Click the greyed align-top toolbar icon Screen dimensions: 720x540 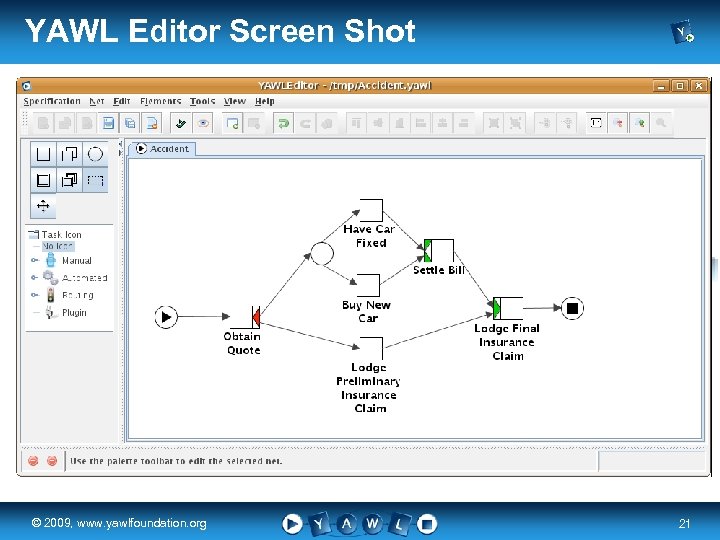pyautogui.click(x=356, y=123)
